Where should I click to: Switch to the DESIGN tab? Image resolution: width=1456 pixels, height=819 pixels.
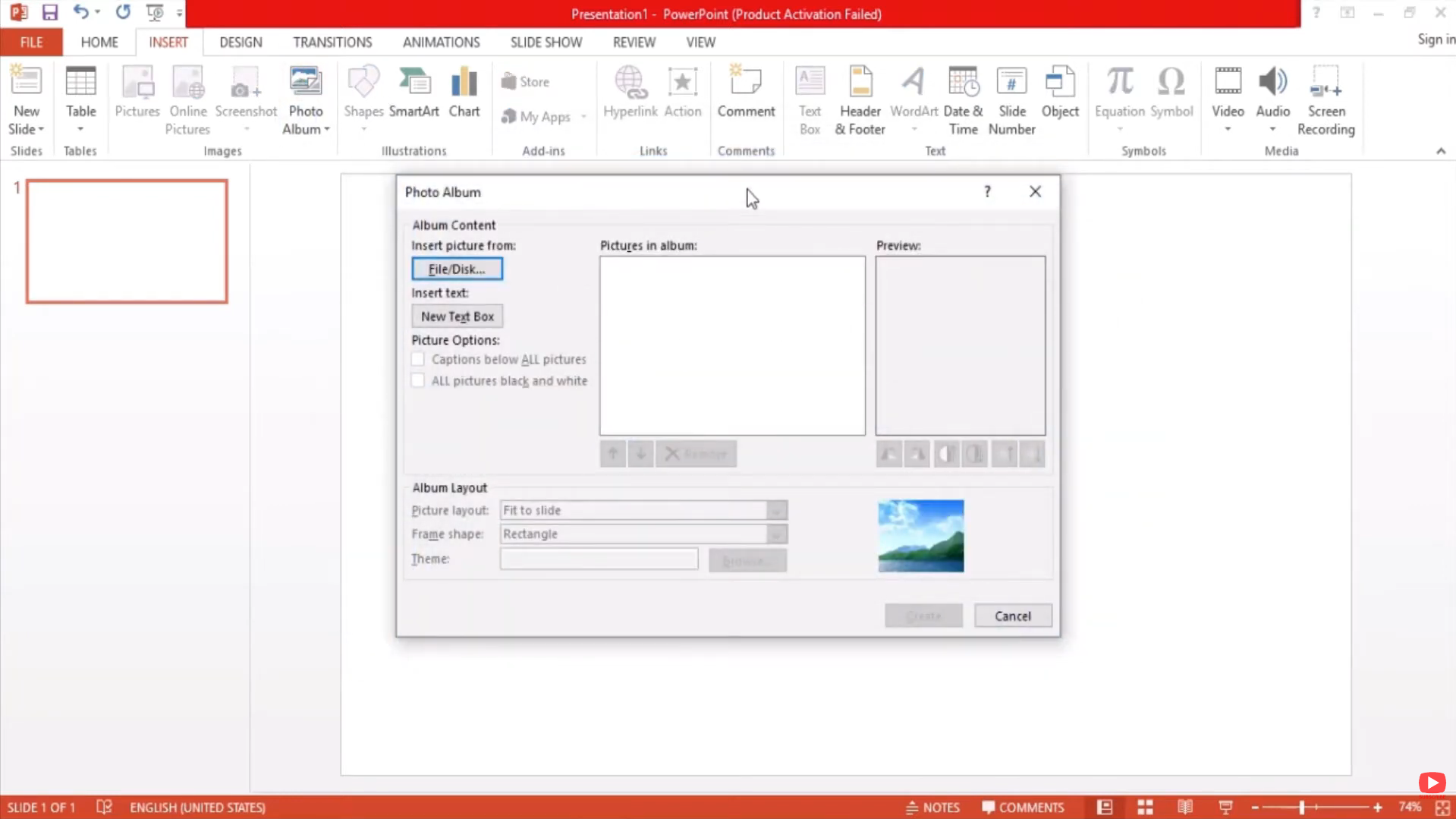coord(241,43)
